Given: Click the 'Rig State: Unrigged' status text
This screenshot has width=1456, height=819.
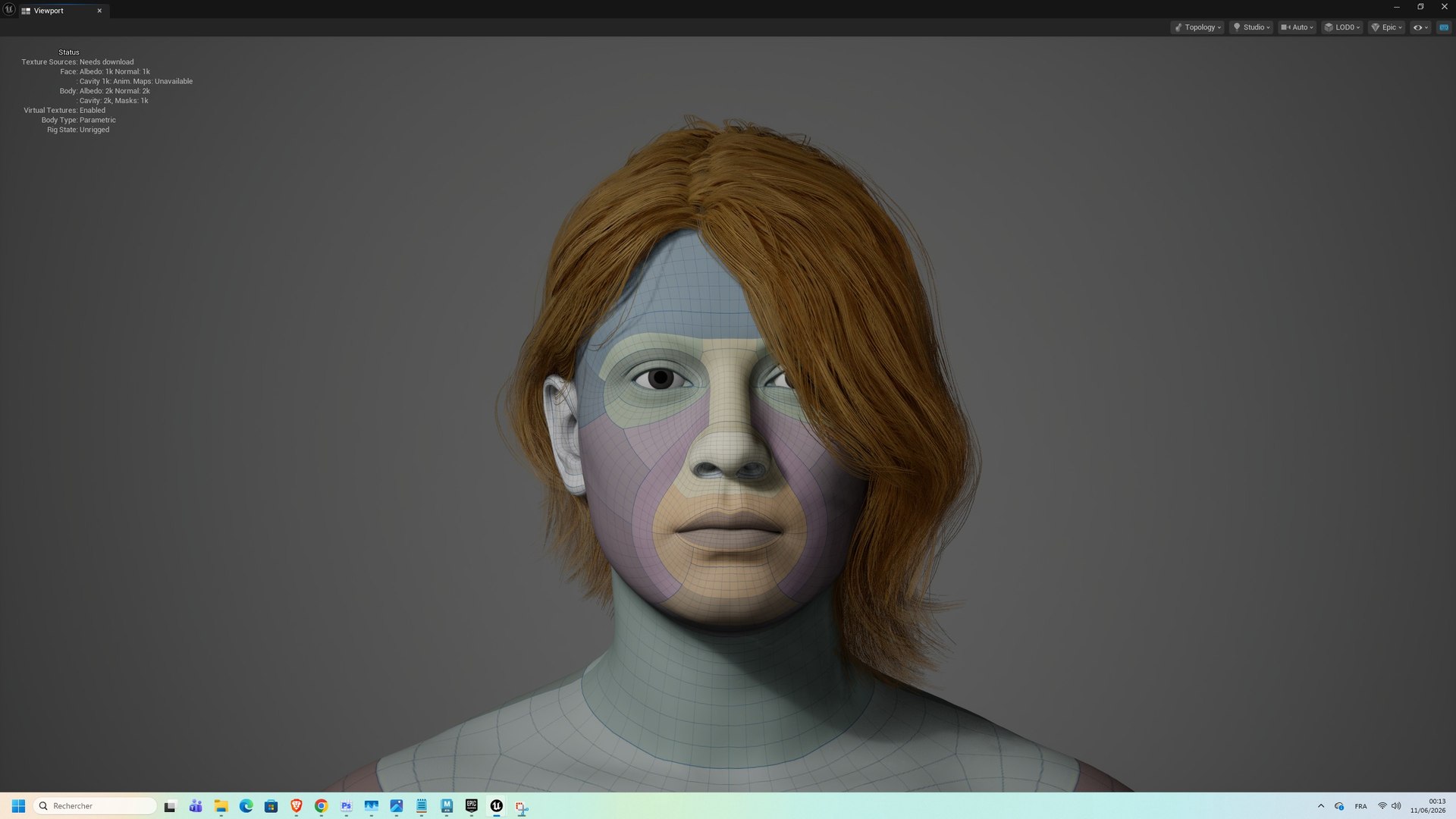Looking at the screenshot, I should click(78, 130).
